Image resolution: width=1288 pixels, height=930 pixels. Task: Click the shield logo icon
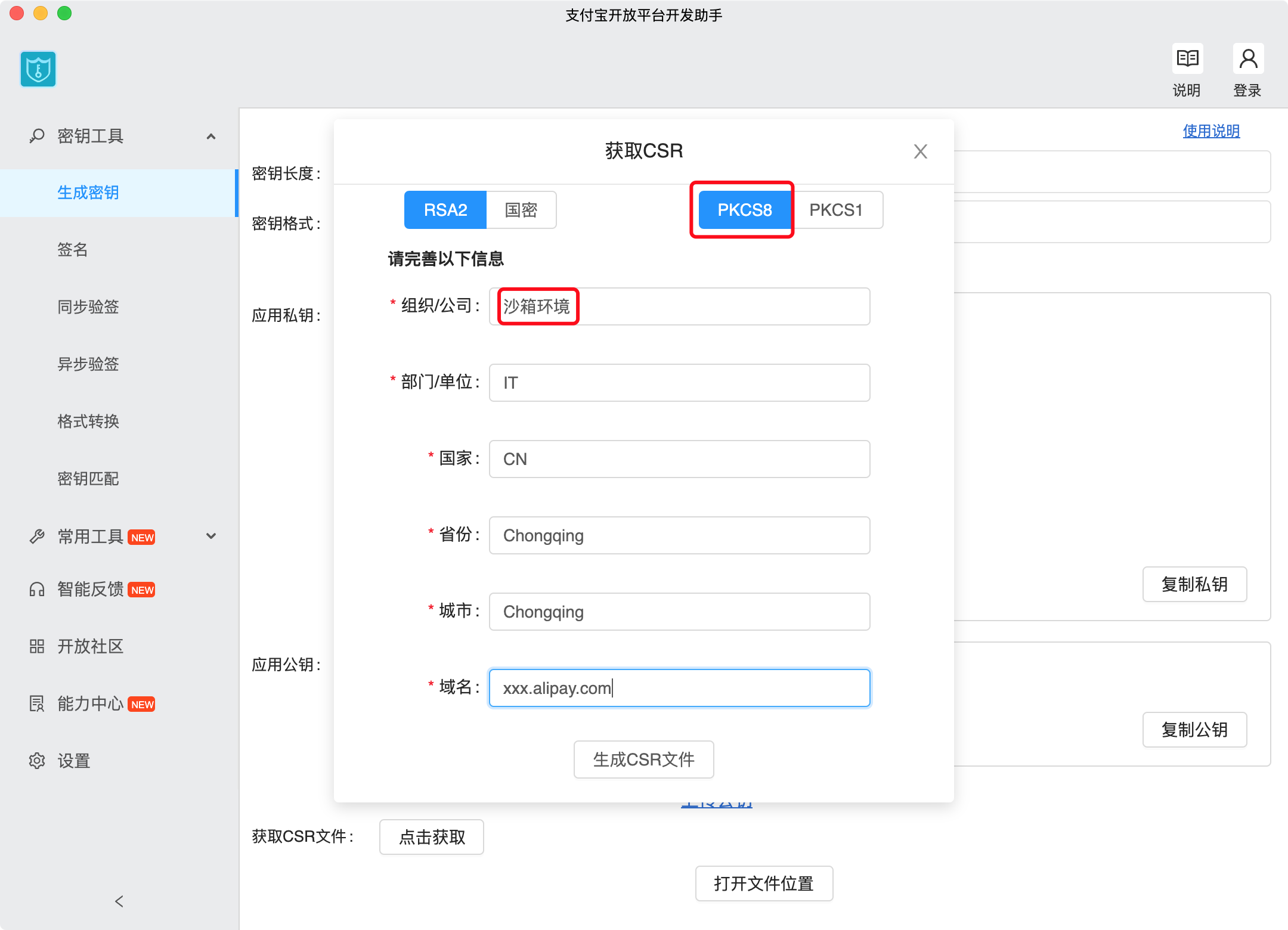[38, 69]
